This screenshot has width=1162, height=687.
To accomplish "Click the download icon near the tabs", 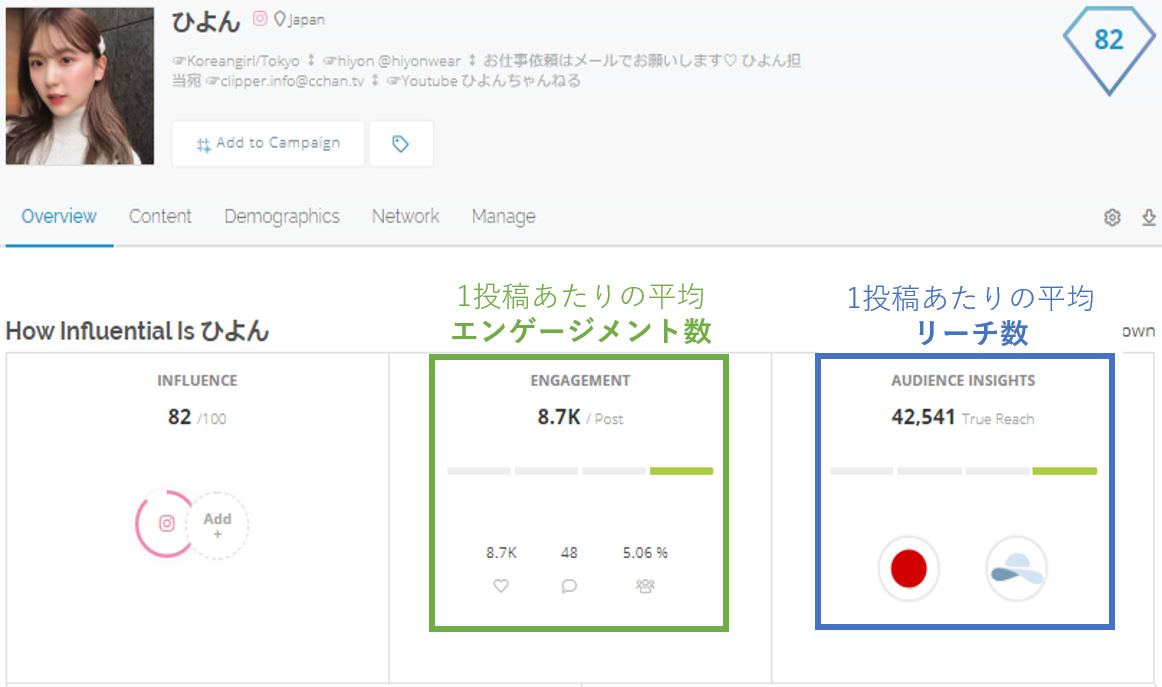I will point(1149,217).
